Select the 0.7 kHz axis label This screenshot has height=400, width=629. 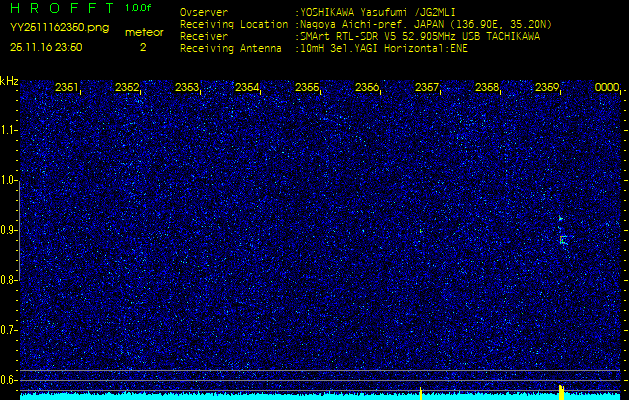coord(10,329)
